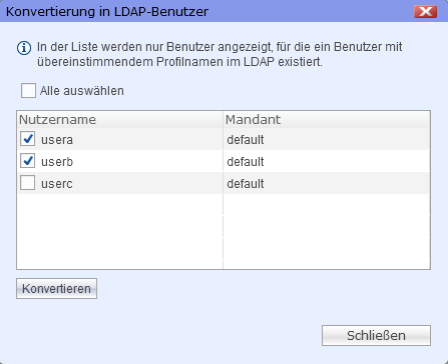This screenshot has height=364, width=448.
Task: Select the userc row name
Action: click(x=57, y=184)
